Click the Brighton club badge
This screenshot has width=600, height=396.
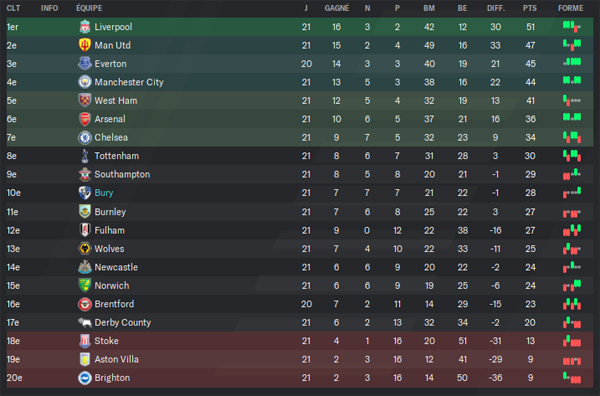pyautogui.click(x=85, y=378)
